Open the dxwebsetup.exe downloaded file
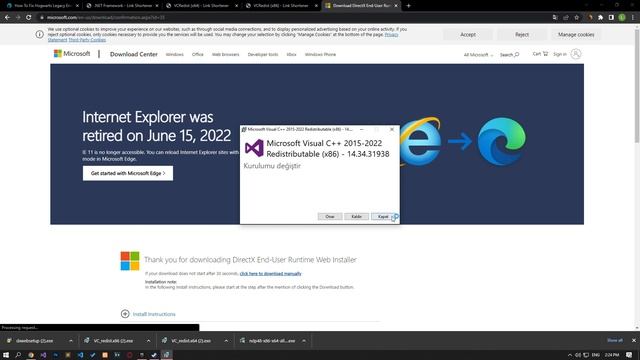The width and height of the screenshot is (640, 360). coord(34,341)
